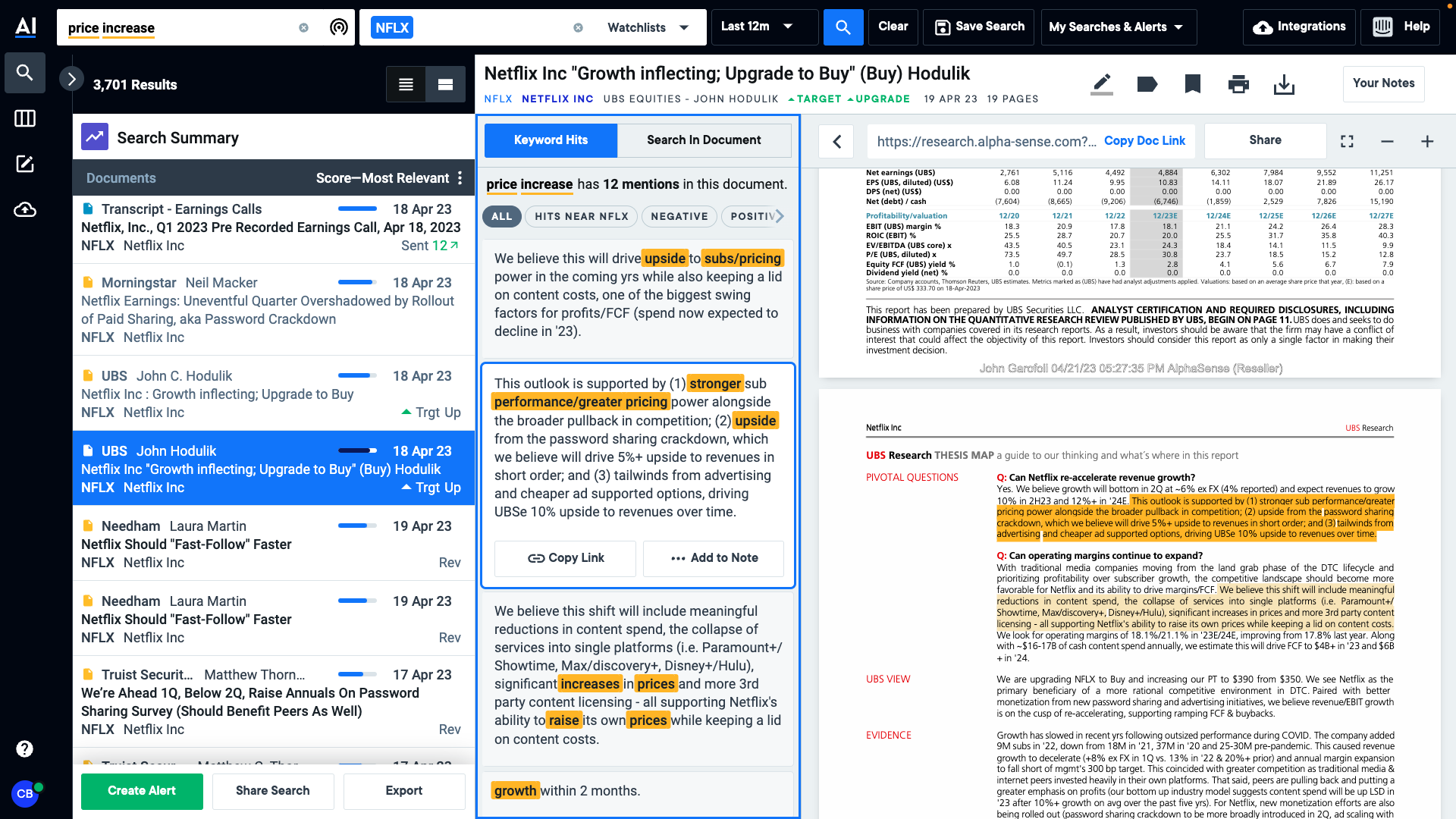Open the Watchlists dropdown
This screenshot has height=819, width=1456.
pyautogui.click(x=648, y=27)
